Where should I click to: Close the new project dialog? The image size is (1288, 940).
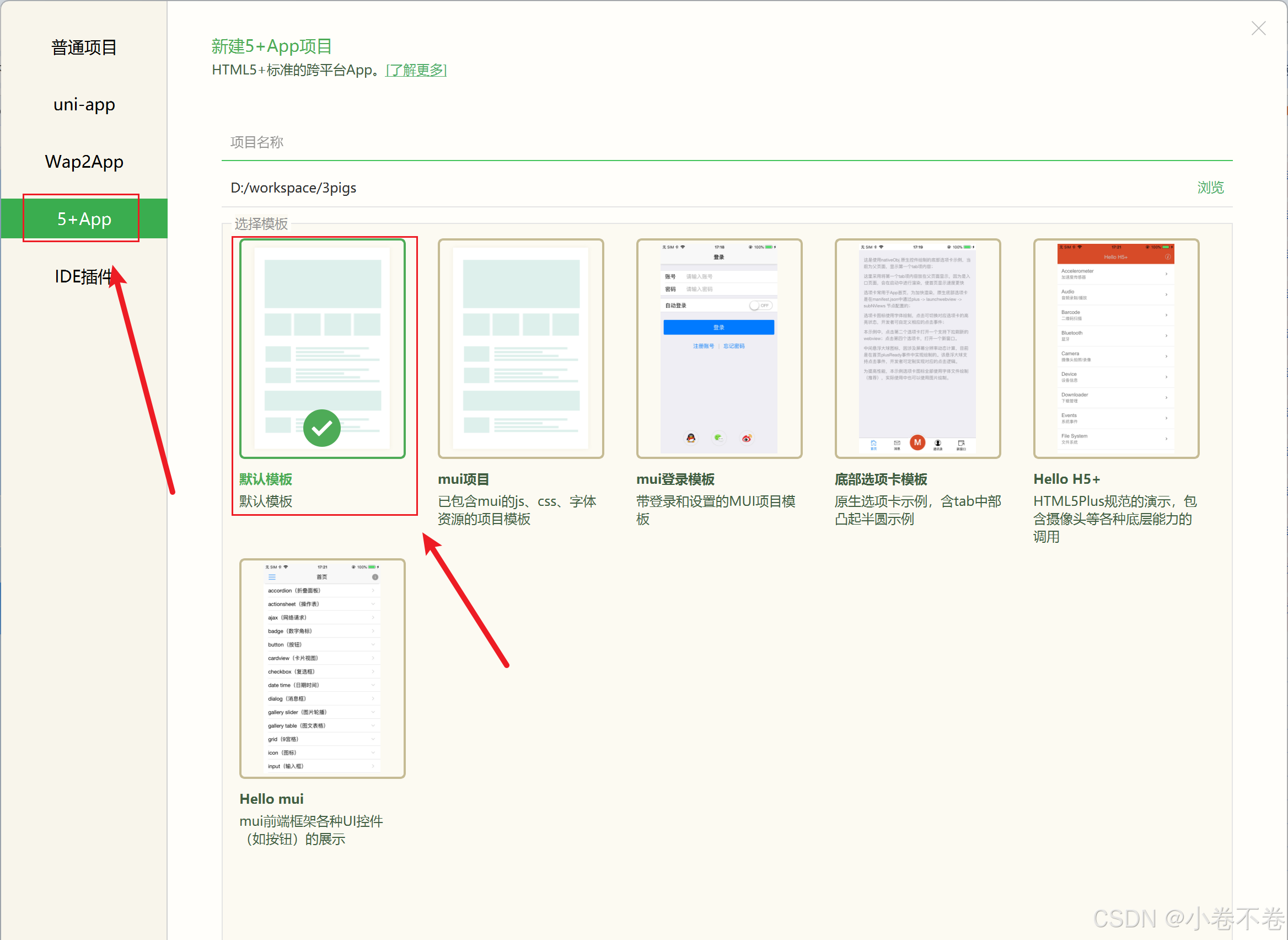tap(1258, 28)
